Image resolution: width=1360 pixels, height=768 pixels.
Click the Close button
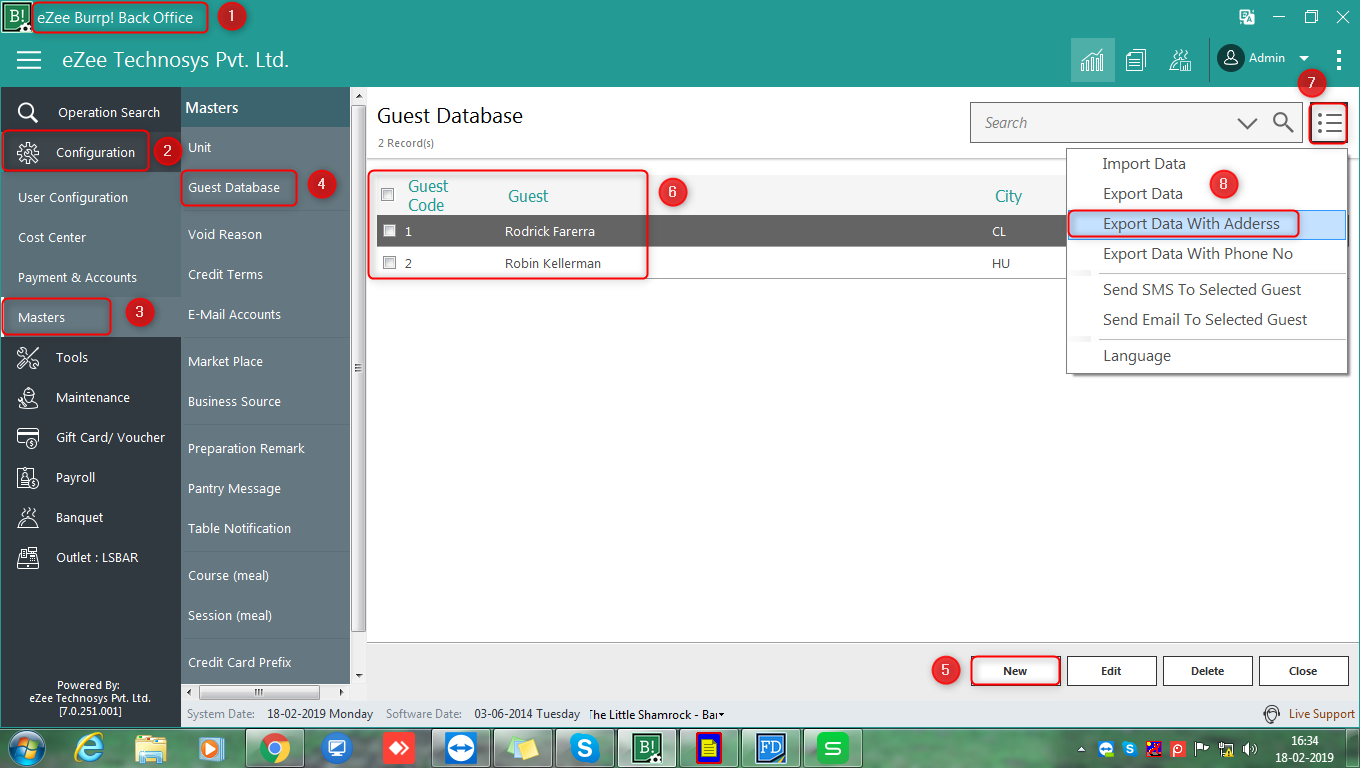pos(1303,671)
